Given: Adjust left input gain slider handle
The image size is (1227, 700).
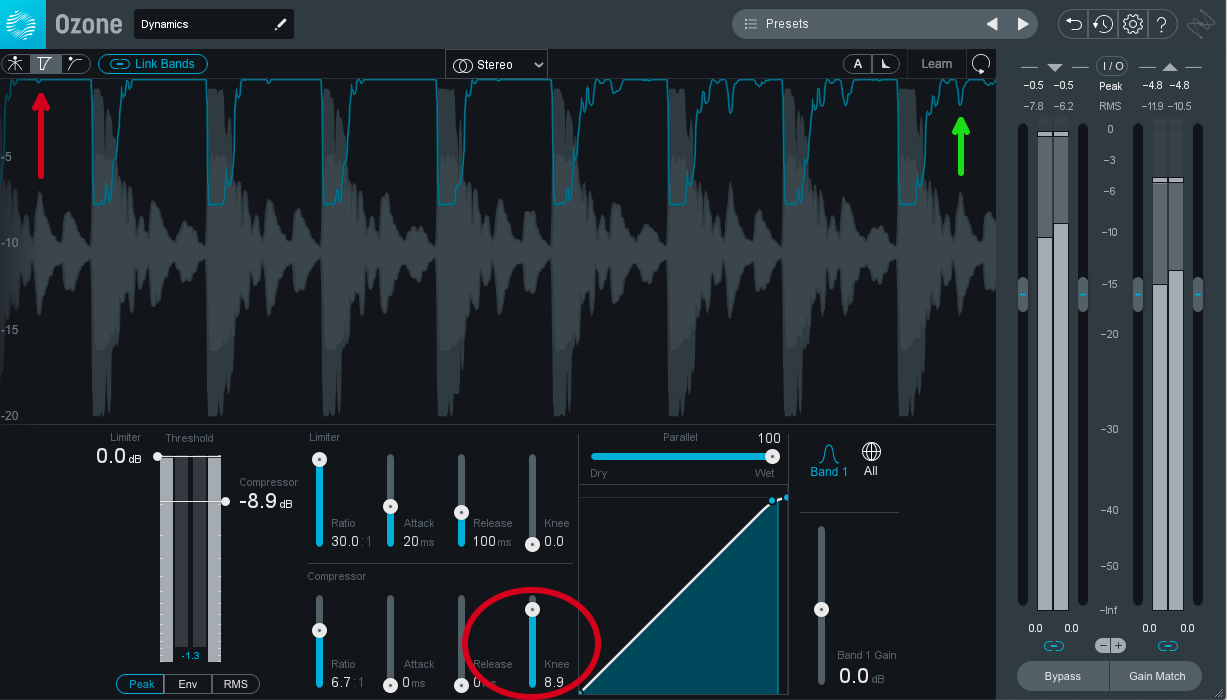Looking at the screenshot, I should [1023, 295].
